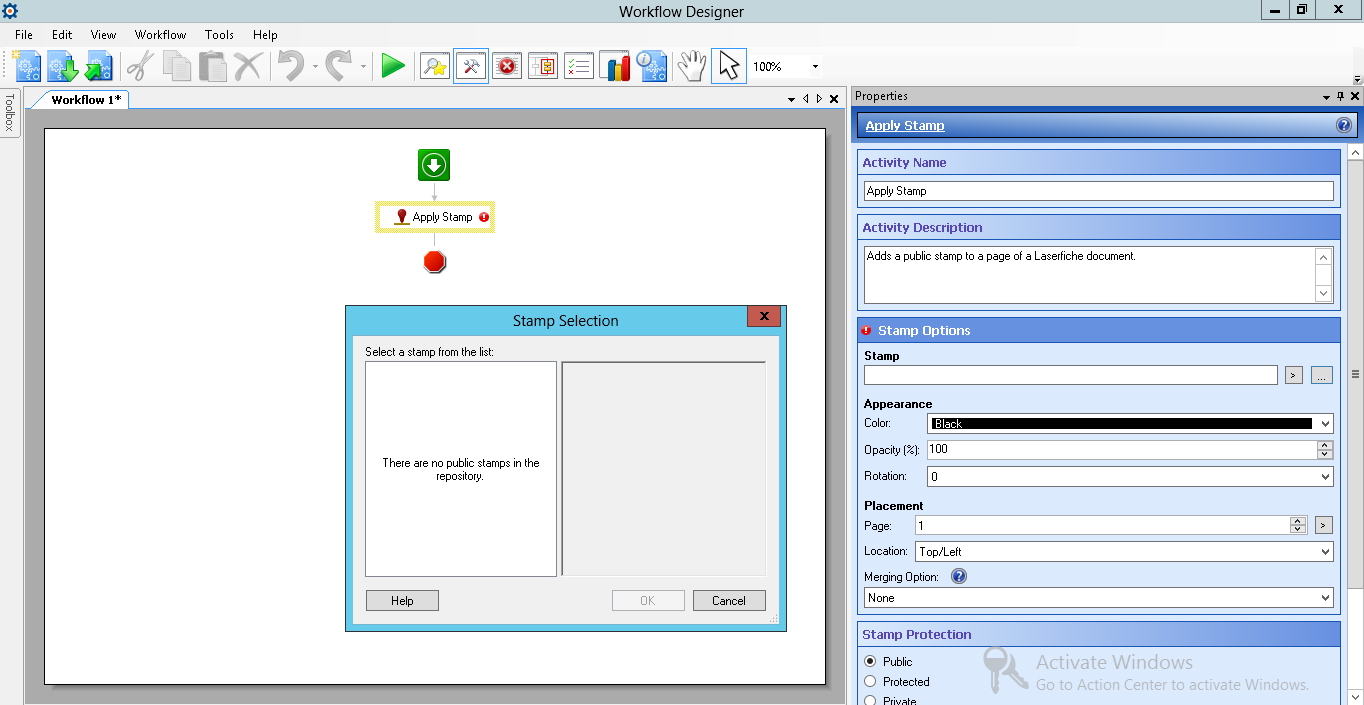The height and width of the screenshot is (705, 1364).
Task: Open the Tools menu
Action: coord(219,35)
